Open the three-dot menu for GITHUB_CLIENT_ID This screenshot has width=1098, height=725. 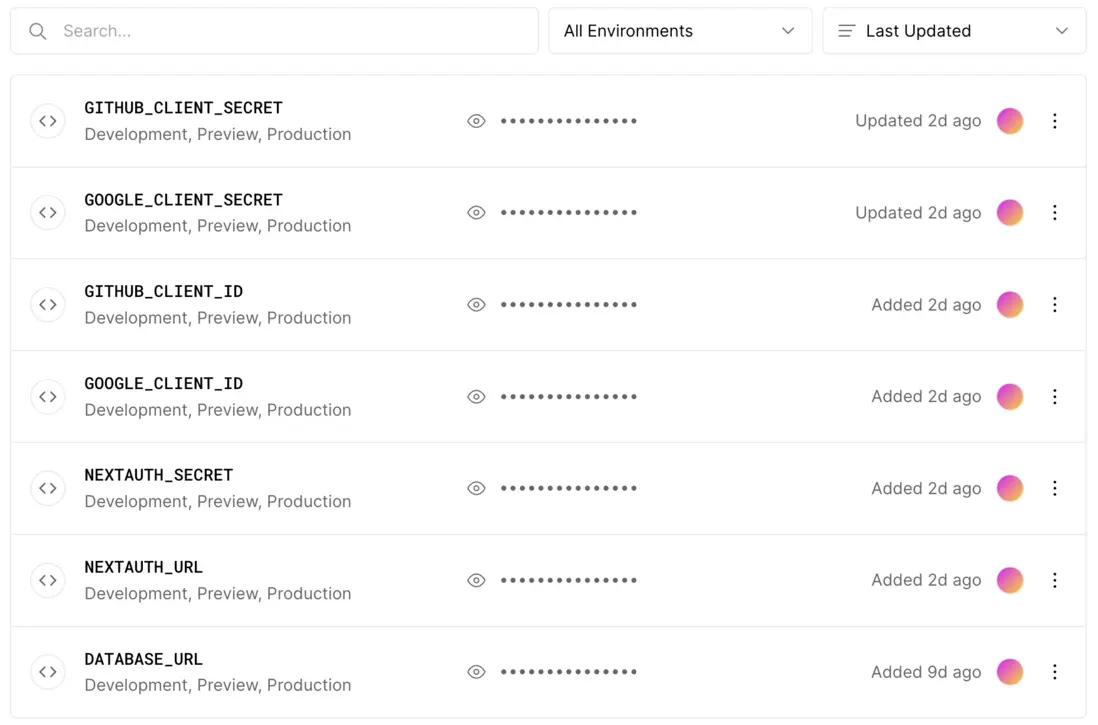[x=1054, y=305]
